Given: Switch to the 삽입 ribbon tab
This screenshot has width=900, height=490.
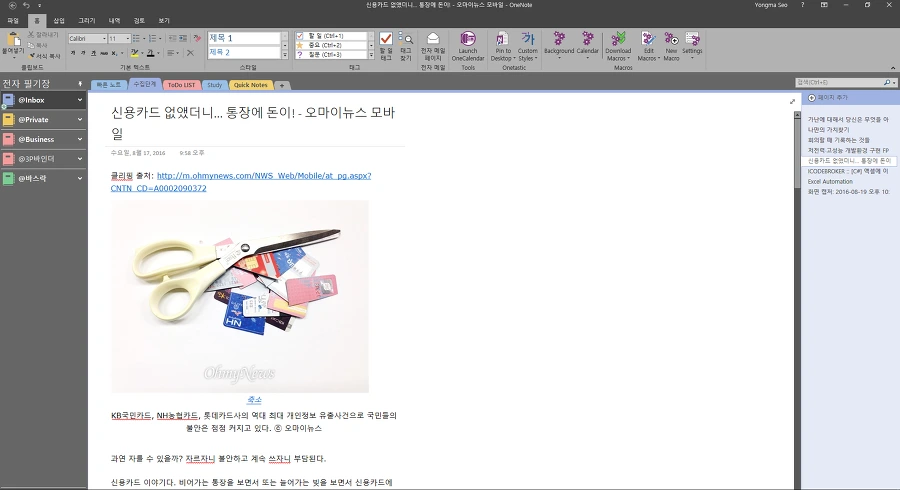Looking at the screenshot, I should tap(59, 21).
